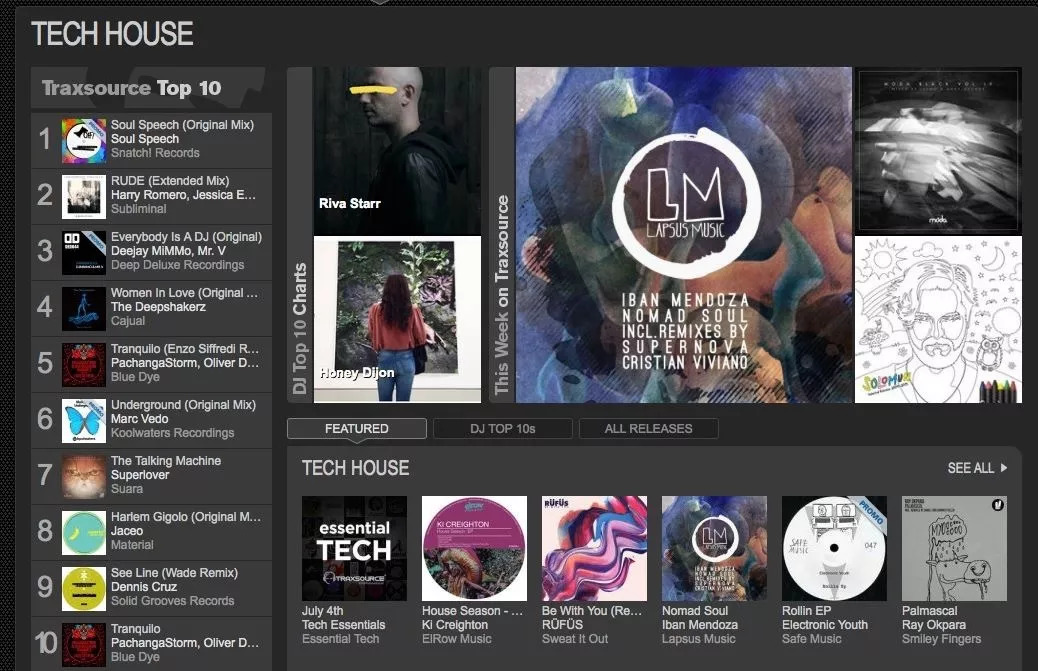Open rank 5 Tranquilo Enzo Siffredi cover artwork

pos(84,365)
